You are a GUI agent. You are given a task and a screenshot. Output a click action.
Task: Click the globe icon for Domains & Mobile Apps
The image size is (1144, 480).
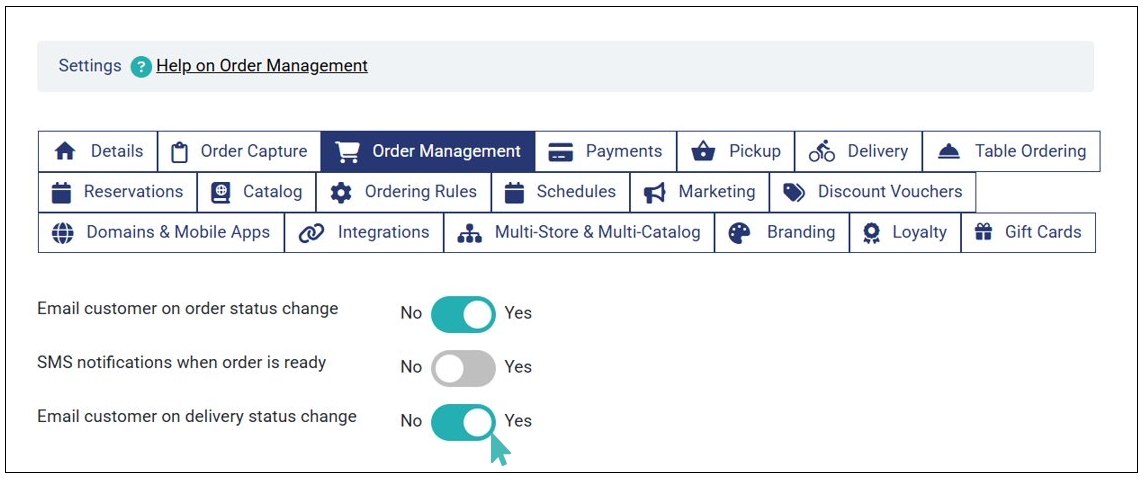63,232
